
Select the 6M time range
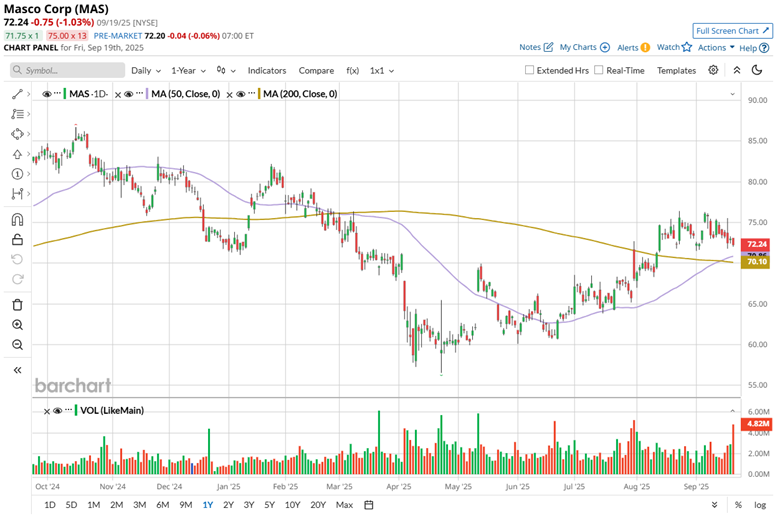click(163, 505)
